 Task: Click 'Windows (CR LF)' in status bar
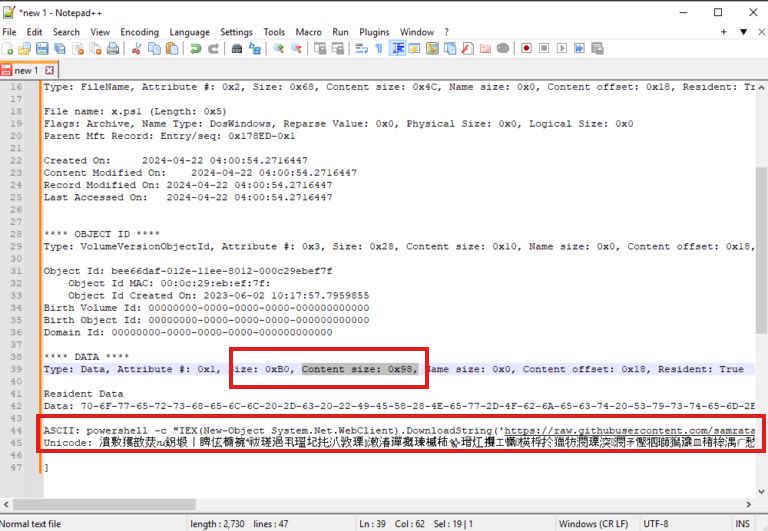point(593,524)
